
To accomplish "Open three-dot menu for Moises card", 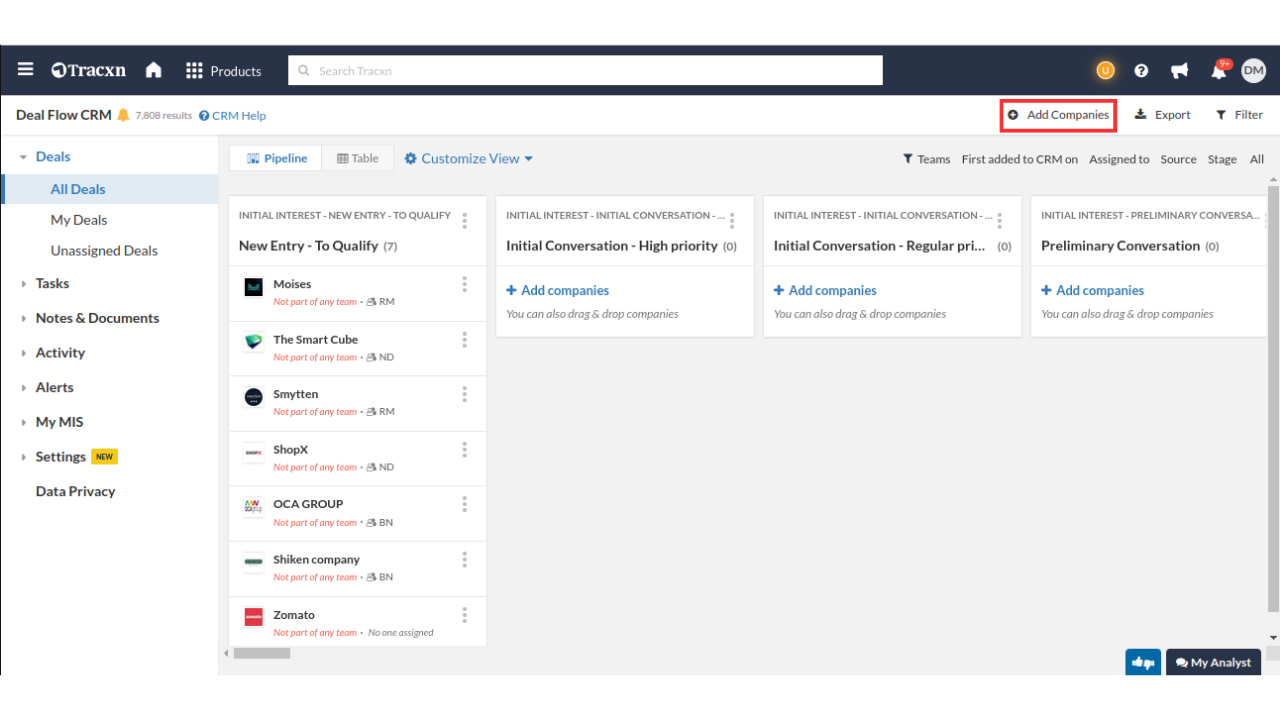I will click(465, 285).
